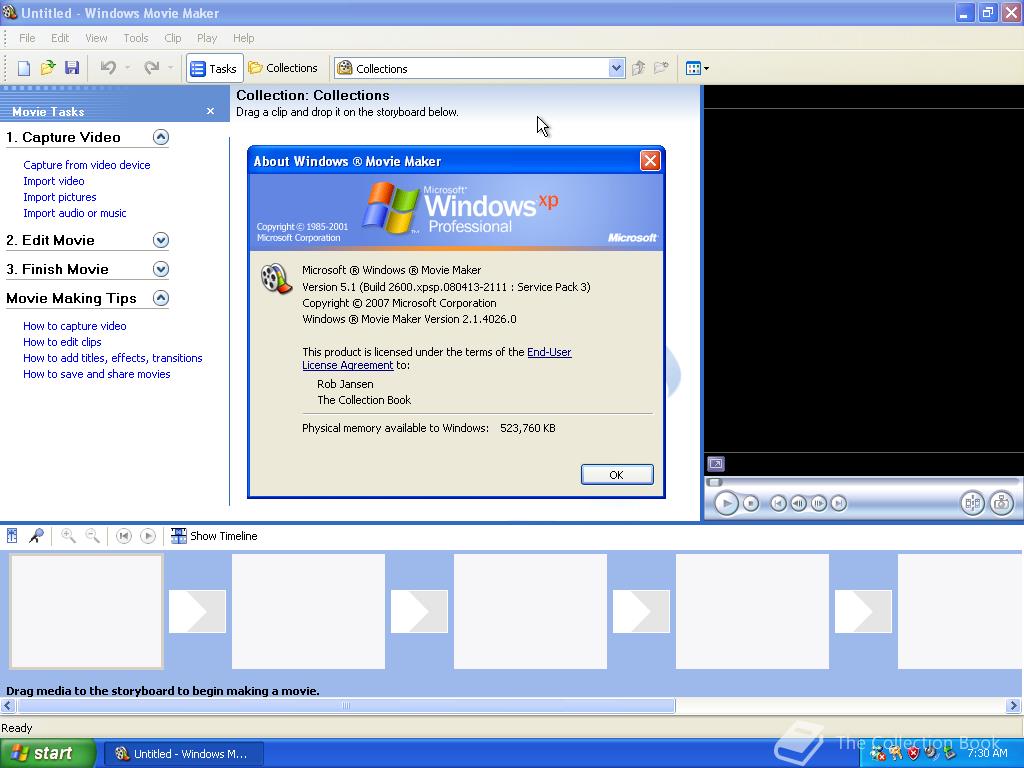Screen dimensions: 1024x768
Task: Click the Next Frame button
Action: click(818, 504)
